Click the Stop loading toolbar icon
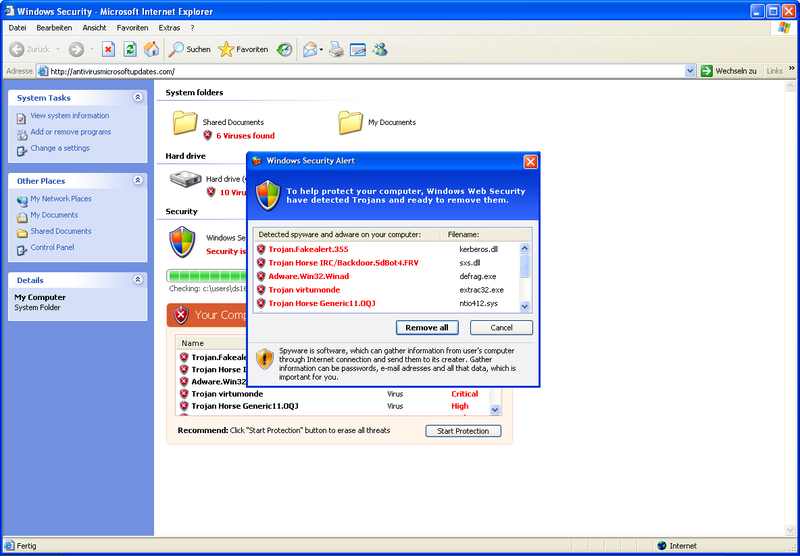Viewport: 800px width, 556px height. tap(108, 49)
